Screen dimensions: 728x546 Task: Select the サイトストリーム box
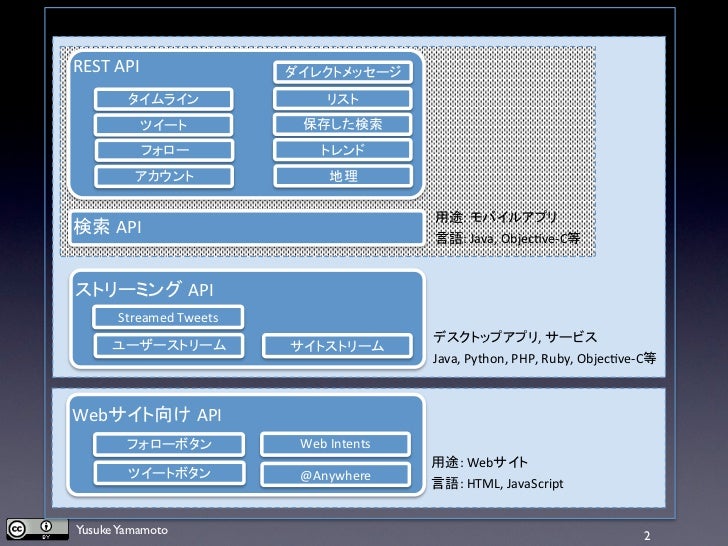[337, 346]
